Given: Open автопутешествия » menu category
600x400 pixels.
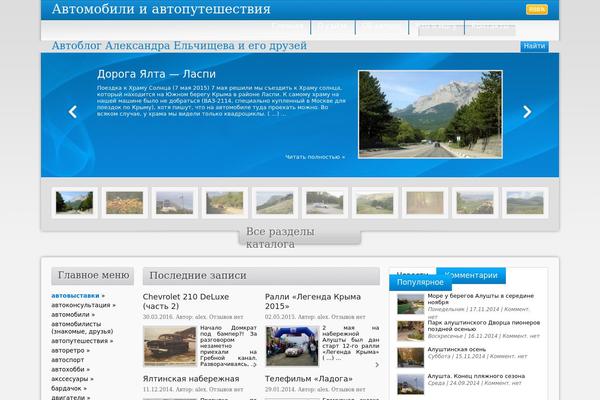Looking at the screenshot, I should (82, 341).
